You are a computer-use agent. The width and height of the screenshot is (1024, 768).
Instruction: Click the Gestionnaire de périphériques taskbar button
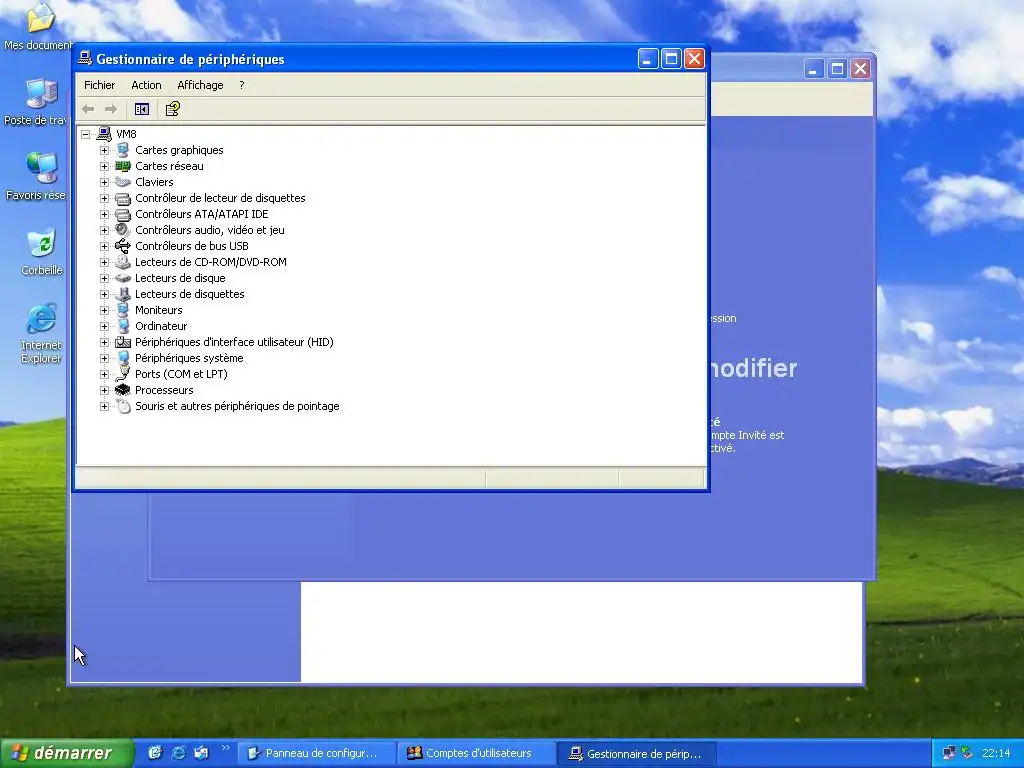tap(637, 753)
